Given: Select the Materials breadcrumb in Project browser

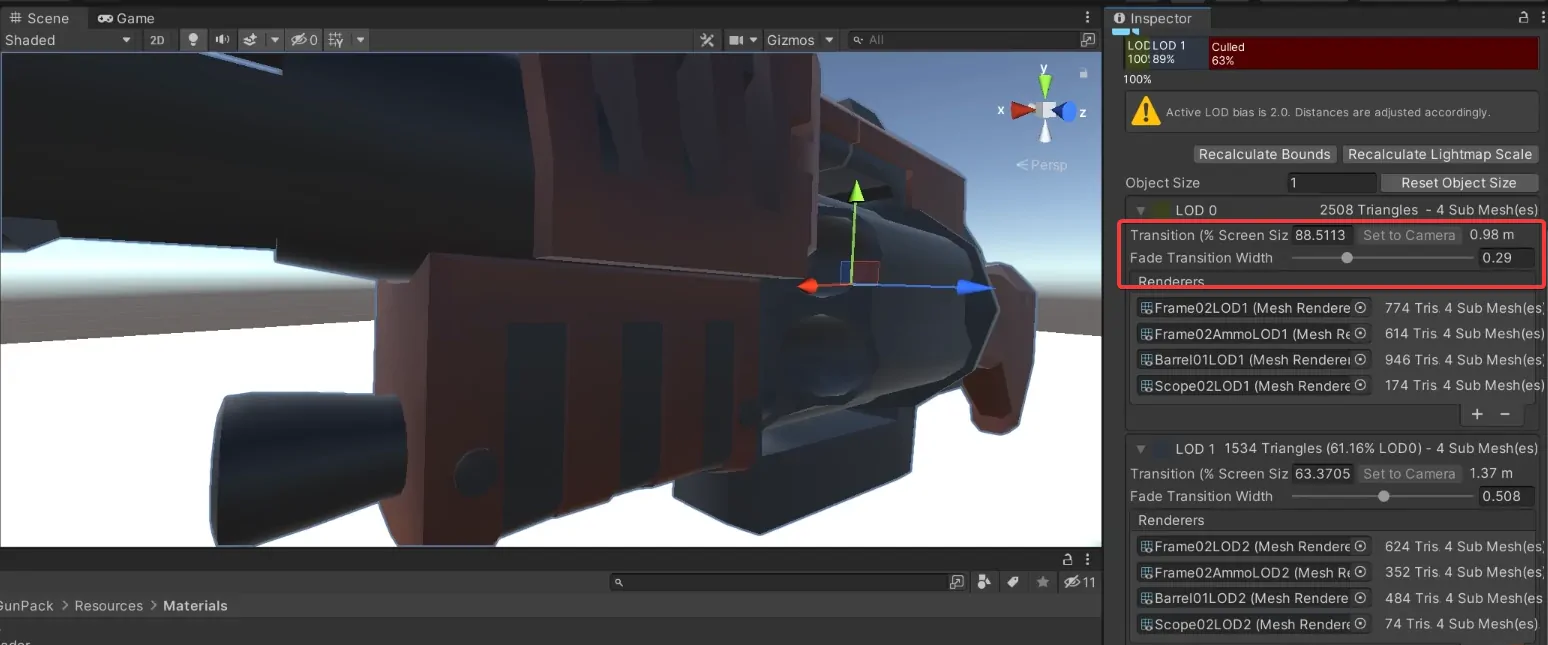Looking at the screenshot, I should point(195,605).
